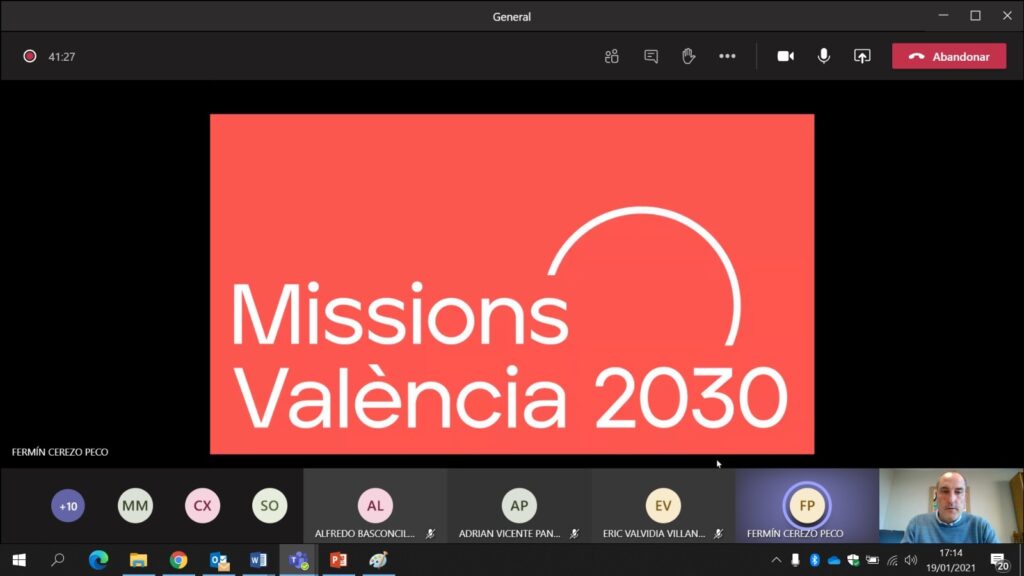Select the EV avatar of Eric Valvidia
The image size is (1024, 576).
[x=663, y=505]
